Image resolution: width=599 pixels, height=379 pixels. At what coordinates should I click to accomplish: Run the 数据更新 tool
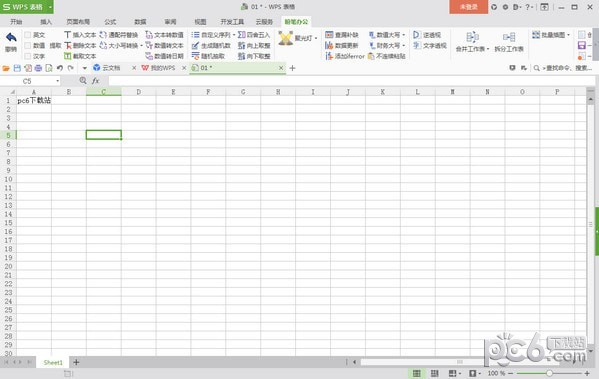tap(342, 45)
